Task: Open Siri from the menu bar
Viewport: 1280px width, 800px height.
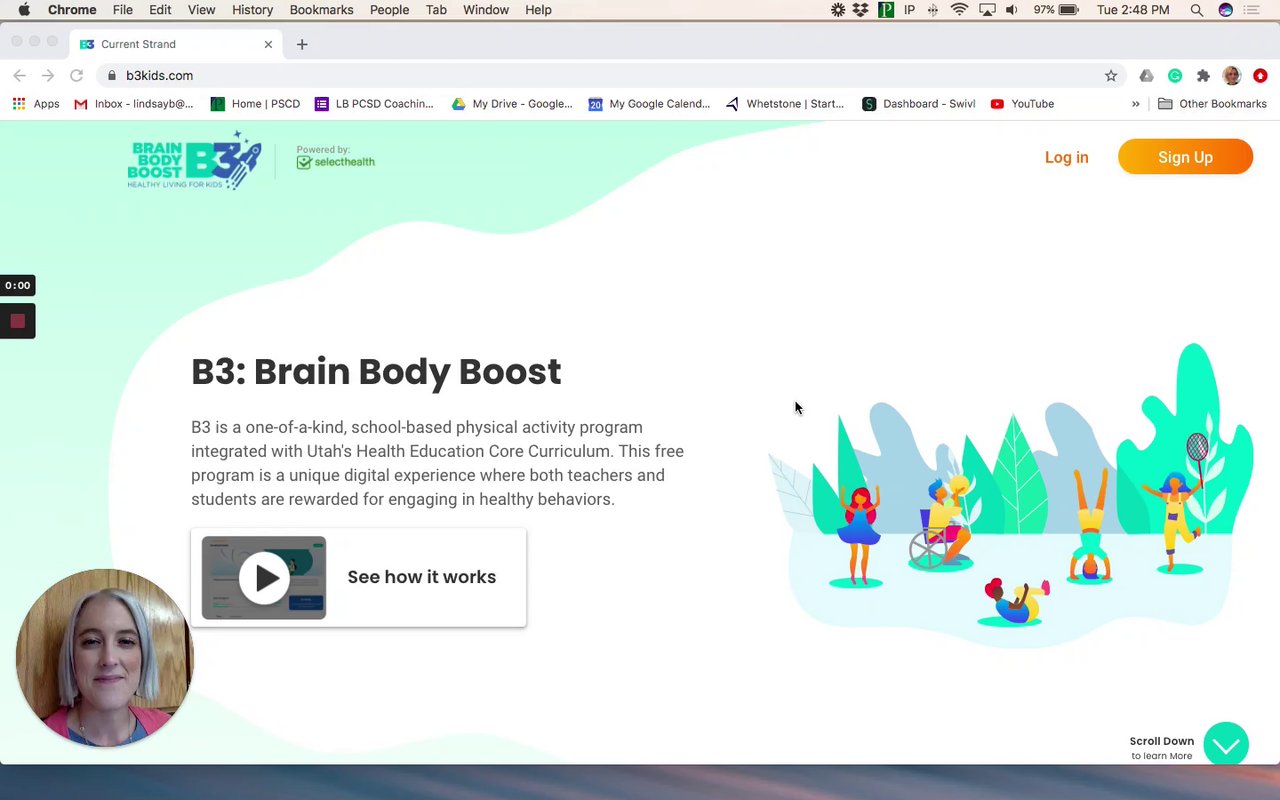Action: point(1226,10)
